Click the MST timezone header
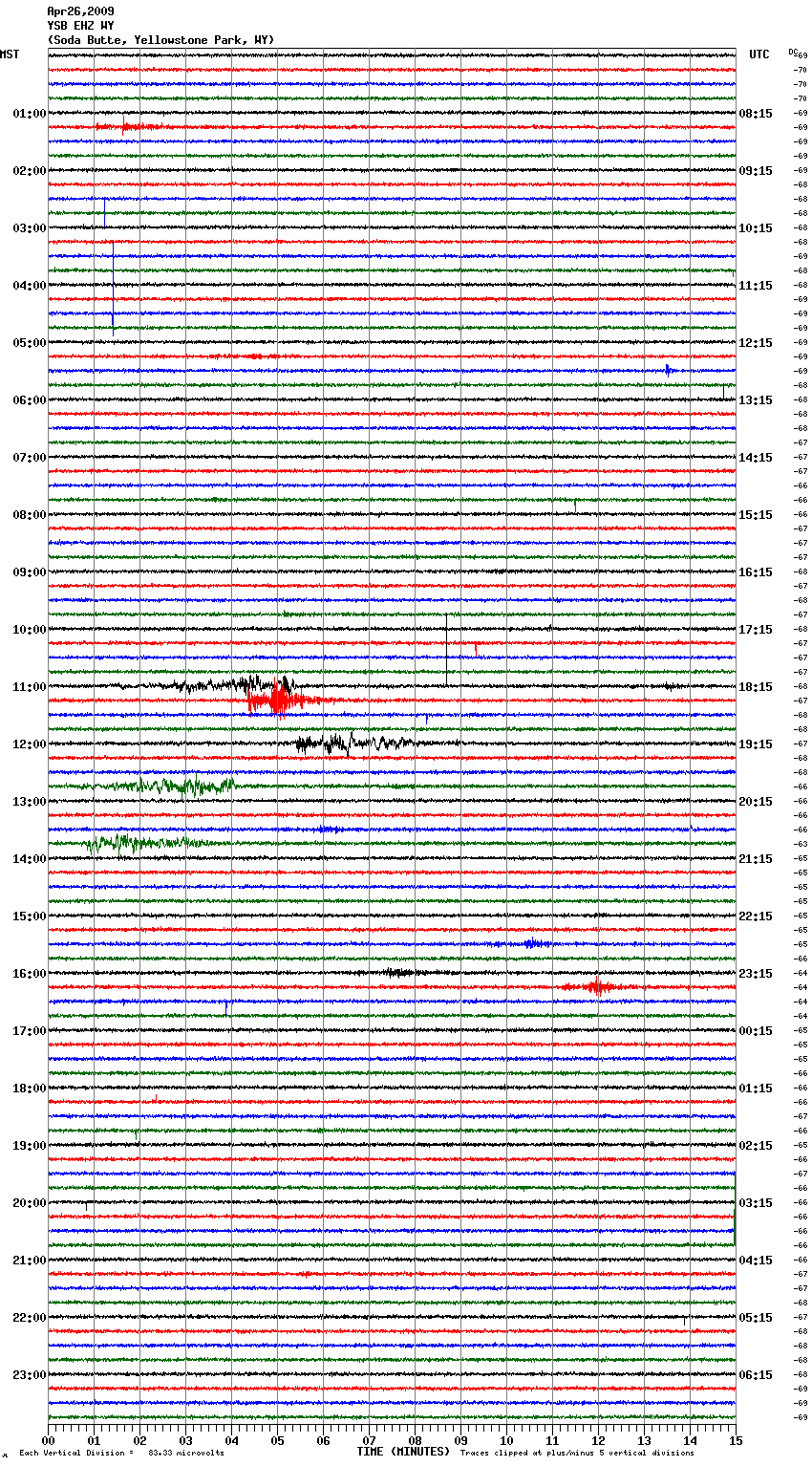This screenshot has width=812, height=1466. pyautogui.click(x=10, y=54)
